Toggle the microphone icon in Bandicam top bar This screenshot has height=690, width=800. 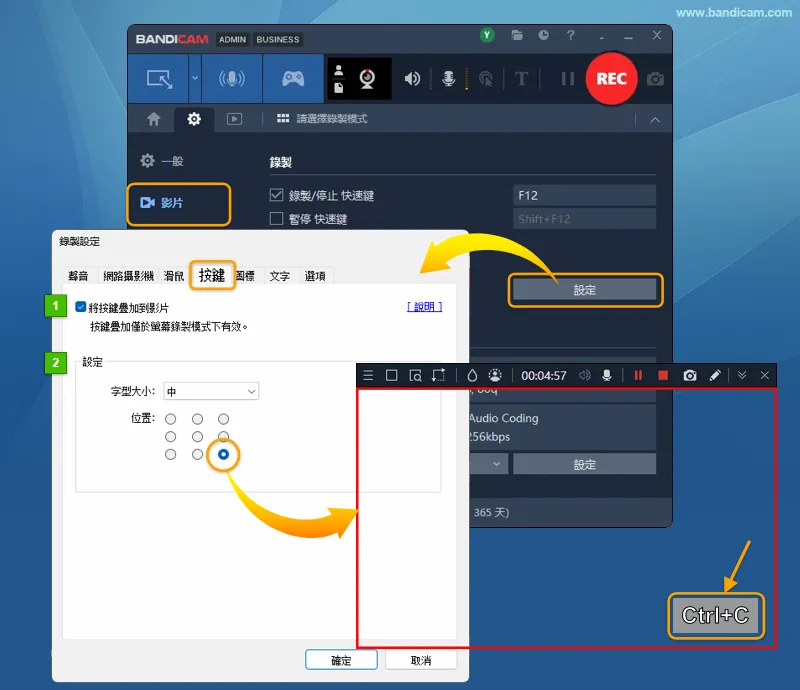pyautogui.click(x=448, y=79)
